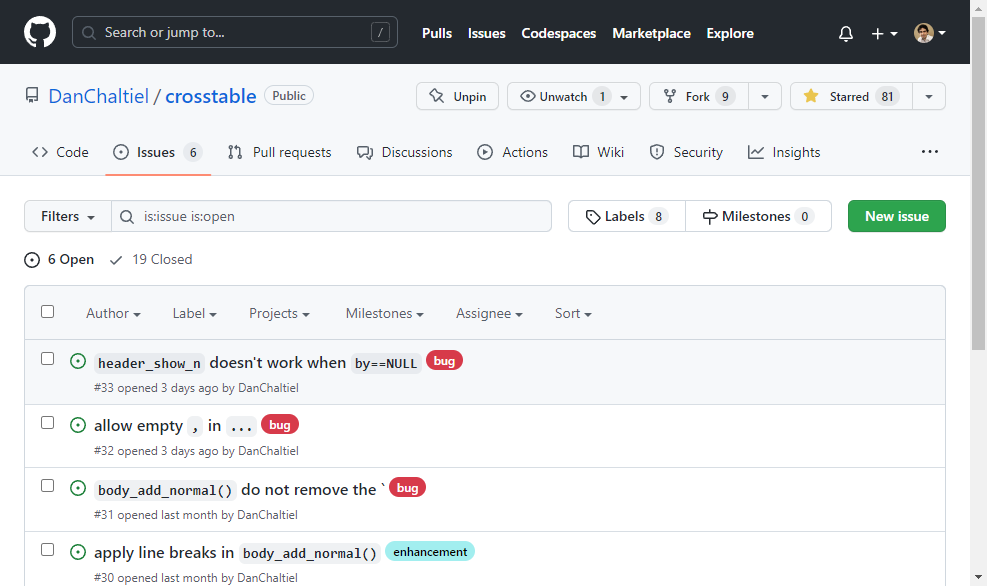The height and width of the screenshot is (586, 987).
Task: Tick the select-all issues checkbox
Action: tap(47, 312)
